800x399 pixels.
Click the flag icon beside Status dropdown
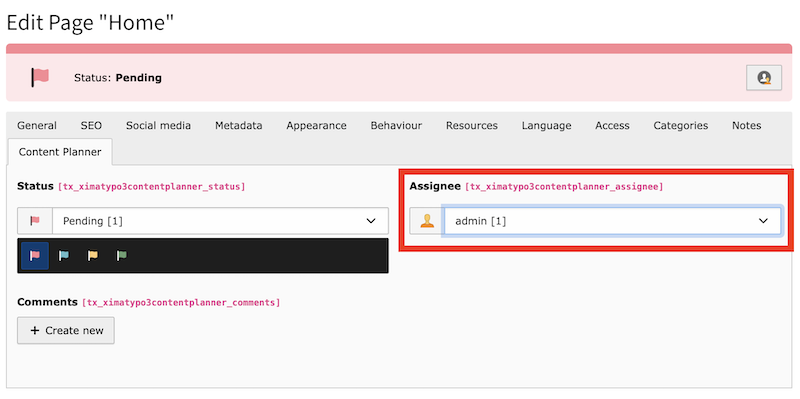pyautogui.click(x=35, y=221)
